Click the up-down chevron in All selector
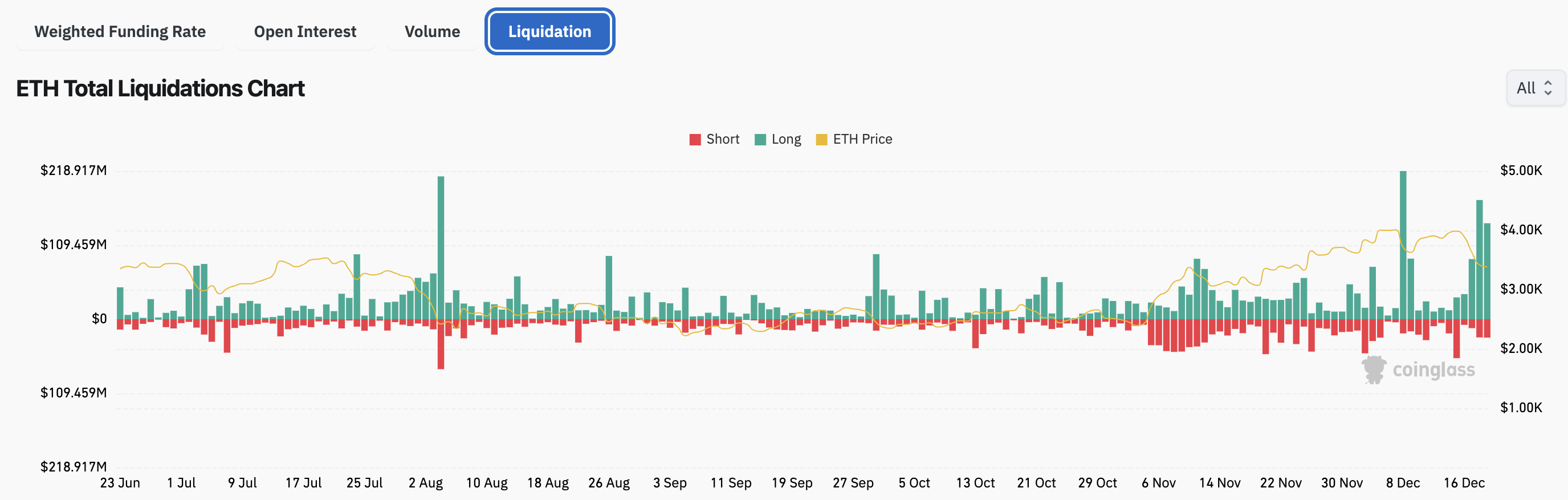Screen dimensions: 1568x500 pos(1548,88)
